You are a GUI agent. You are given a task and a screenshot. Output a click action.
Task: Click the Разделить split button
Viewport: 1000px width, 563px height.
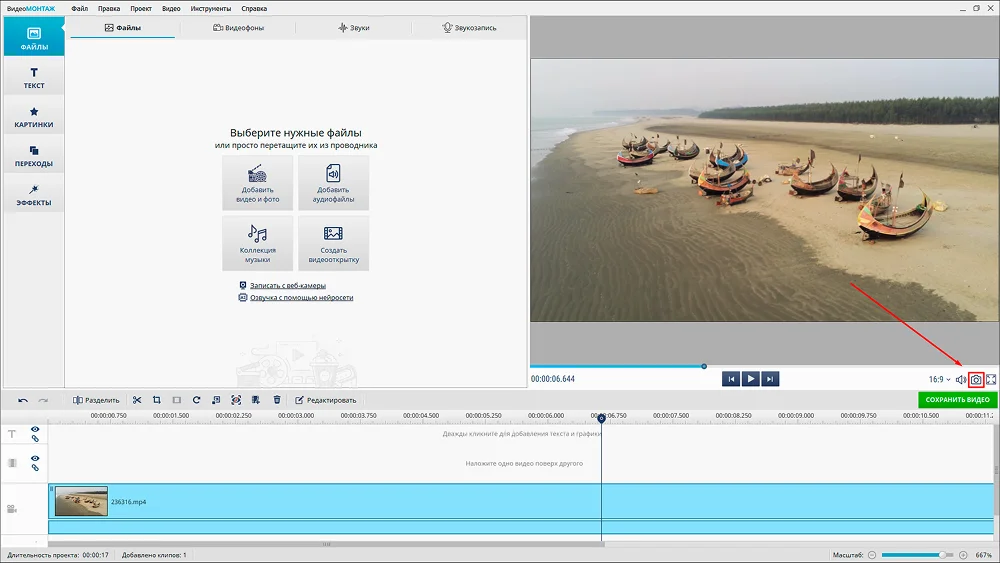click(96, 400)
